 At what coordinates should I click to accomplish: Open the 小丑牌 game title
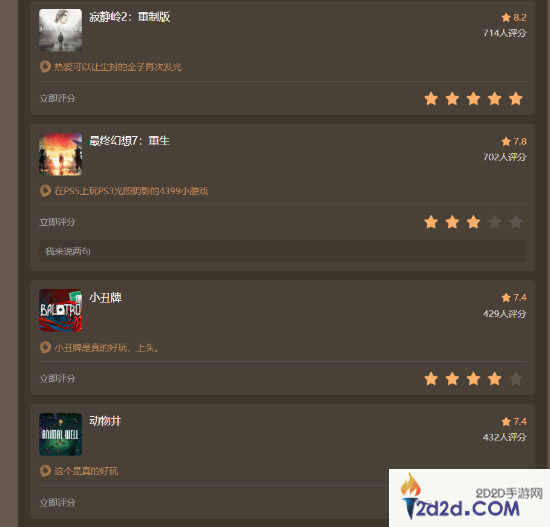pos(105,298)
